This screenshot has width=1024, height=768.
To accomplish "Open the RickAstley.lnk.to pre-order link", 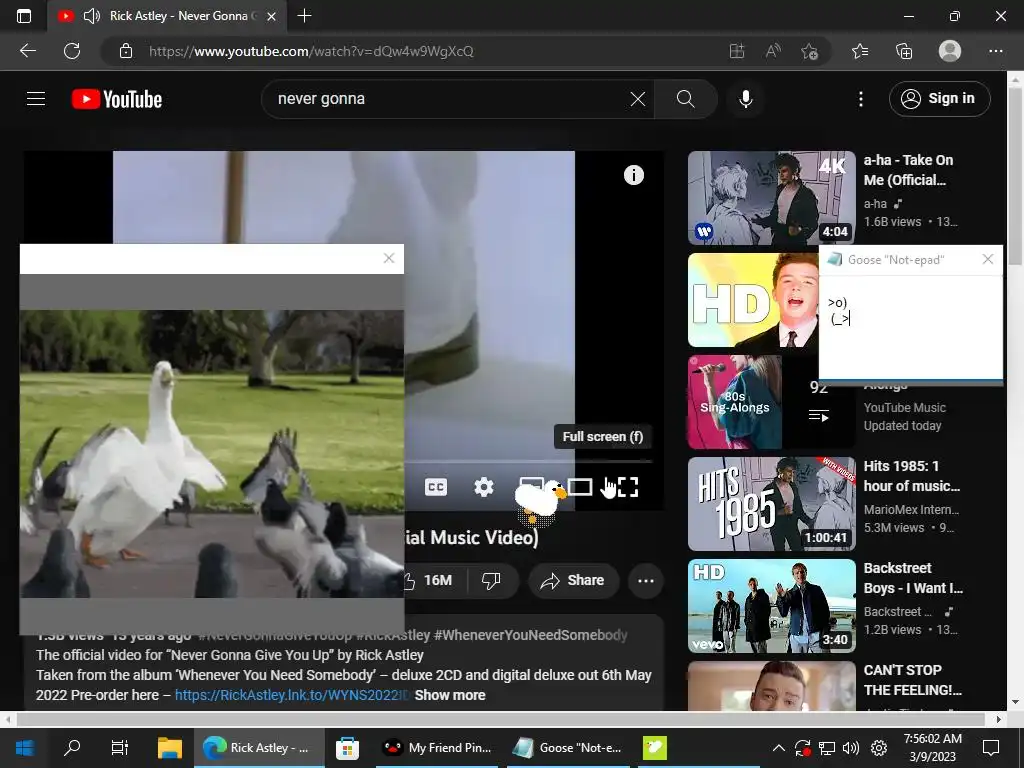I will (291, 696).
